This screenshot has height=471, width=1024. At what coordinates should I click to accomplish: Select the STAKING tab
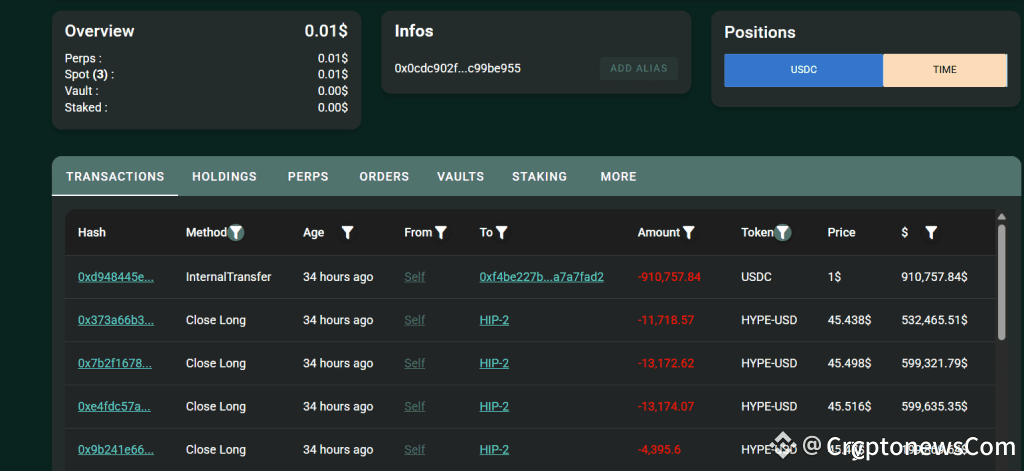[x=539, y=177]
